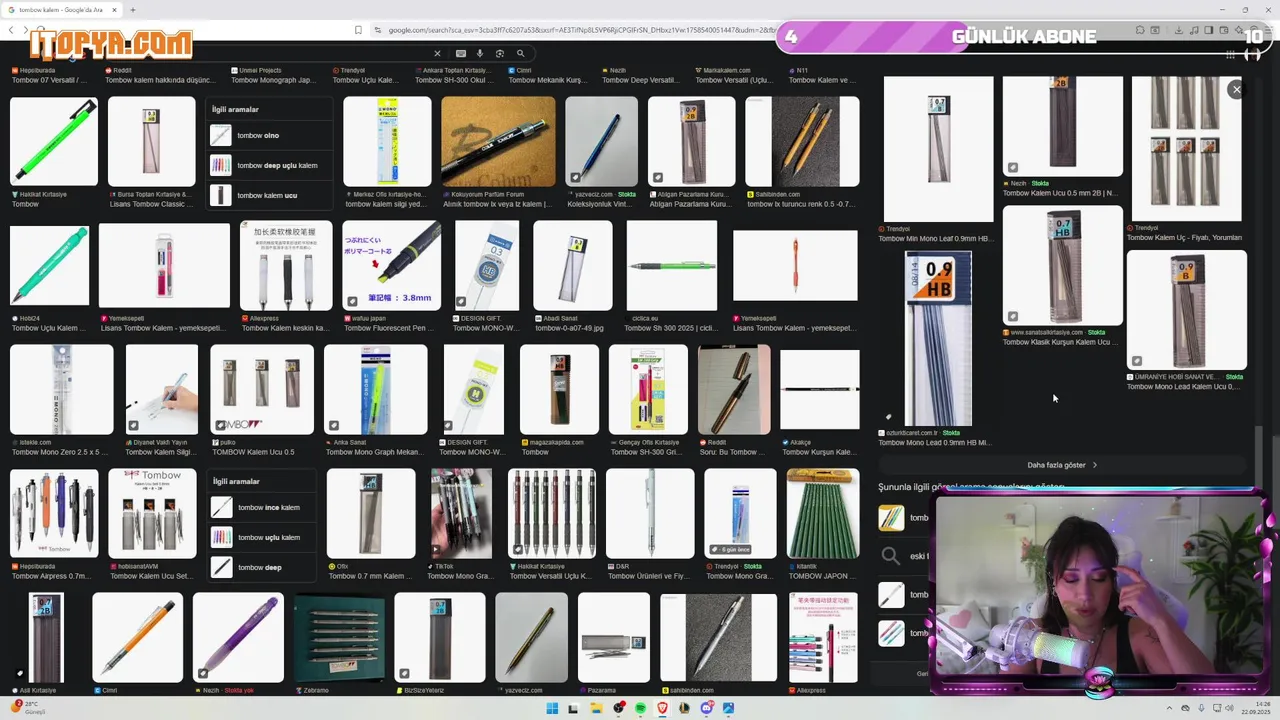The width and height of the screenshot is (1280, 720).
Task: Show hidden system tray icons chevron
Action: pyautogui.click(x=1171, y=708)
